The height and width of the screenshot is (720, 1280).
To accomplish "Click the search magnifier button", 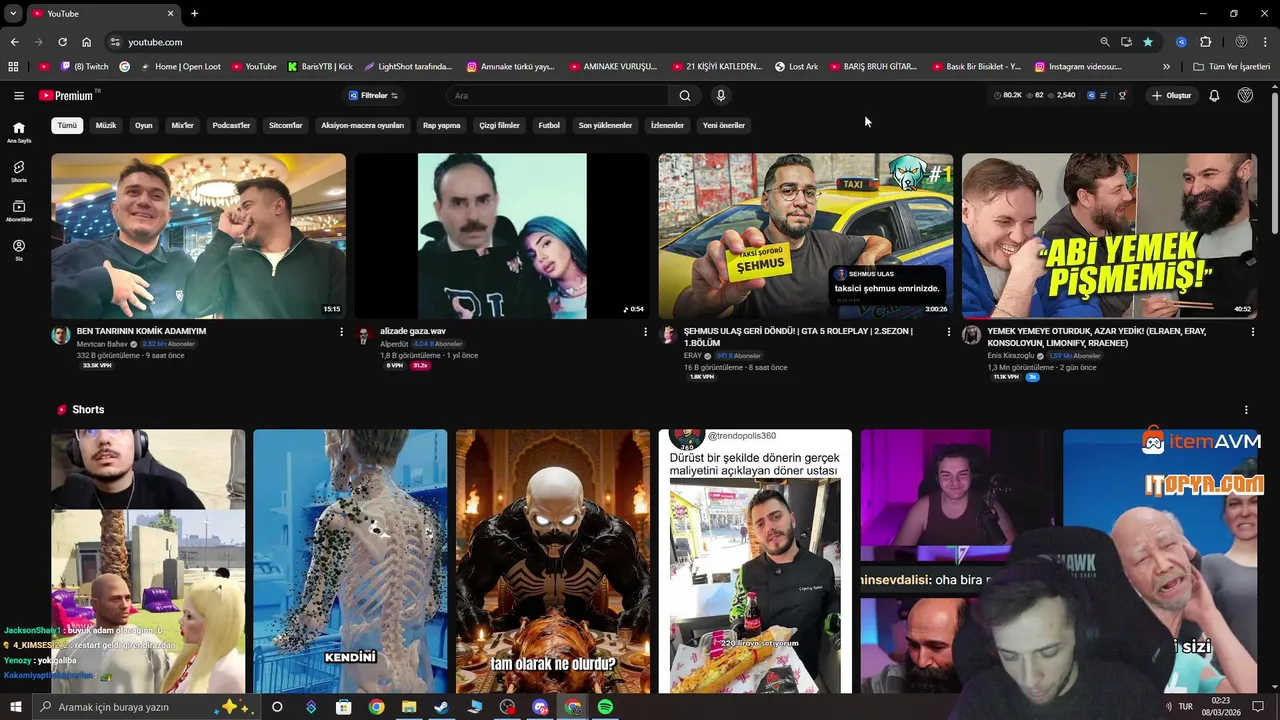I will click(x=685, y=95).
